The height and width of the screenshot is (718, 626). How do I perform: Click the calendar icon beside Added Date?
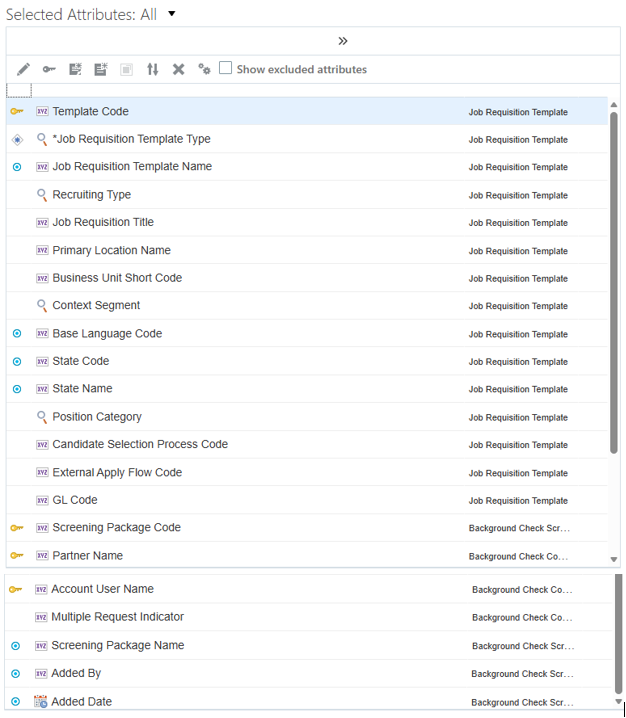pos(41,702)
